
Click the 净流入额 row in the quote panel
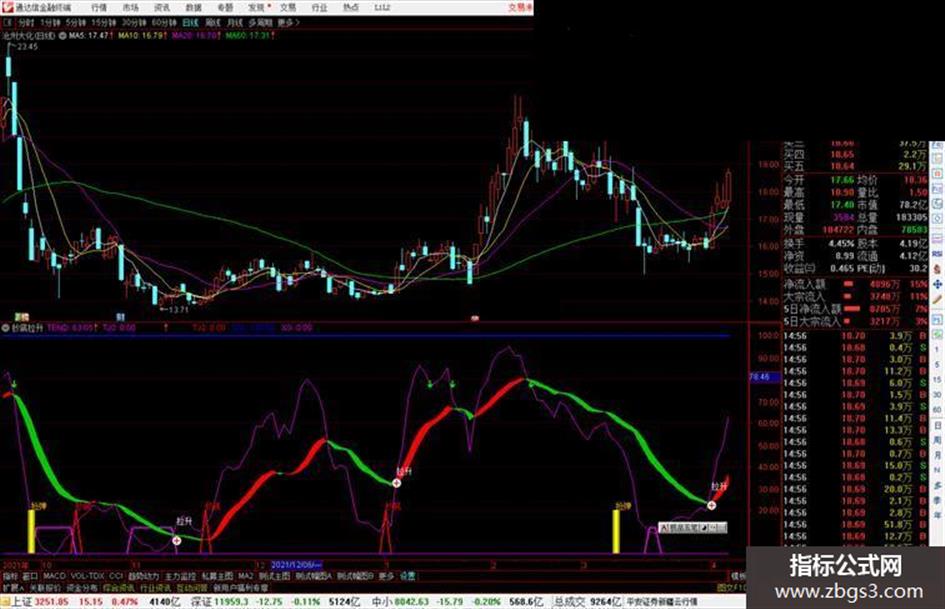click(855, 283)
